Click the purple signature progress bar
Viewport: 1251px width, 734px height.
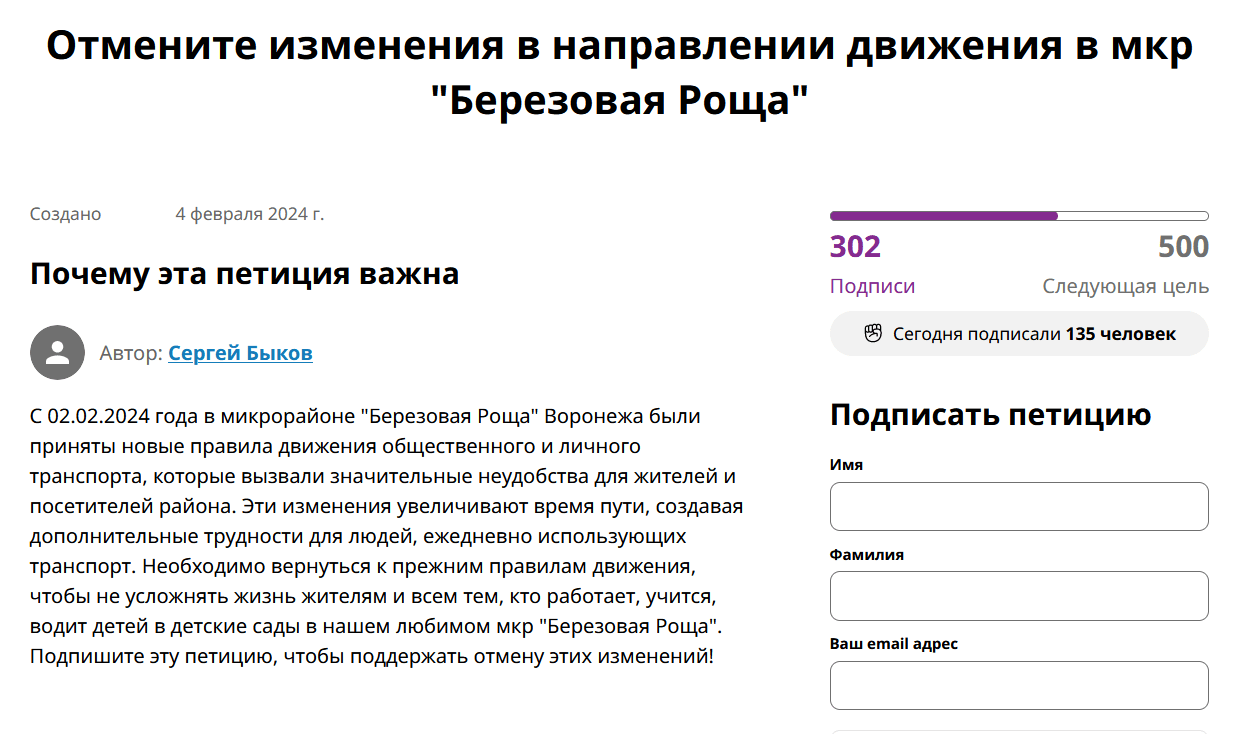(1018, 216)
